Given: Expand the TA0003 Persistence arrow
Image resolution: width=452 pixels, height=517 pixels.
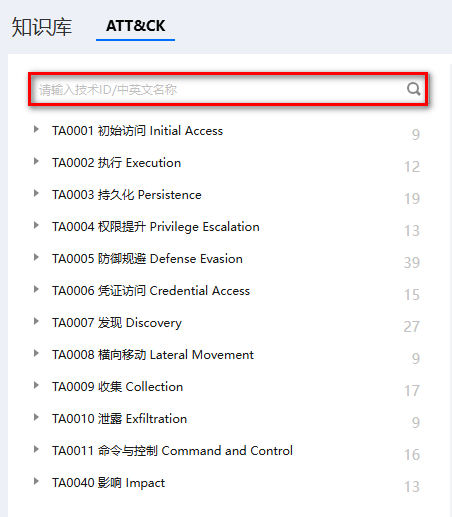Looking at the screenshot, I should (36, 193).
